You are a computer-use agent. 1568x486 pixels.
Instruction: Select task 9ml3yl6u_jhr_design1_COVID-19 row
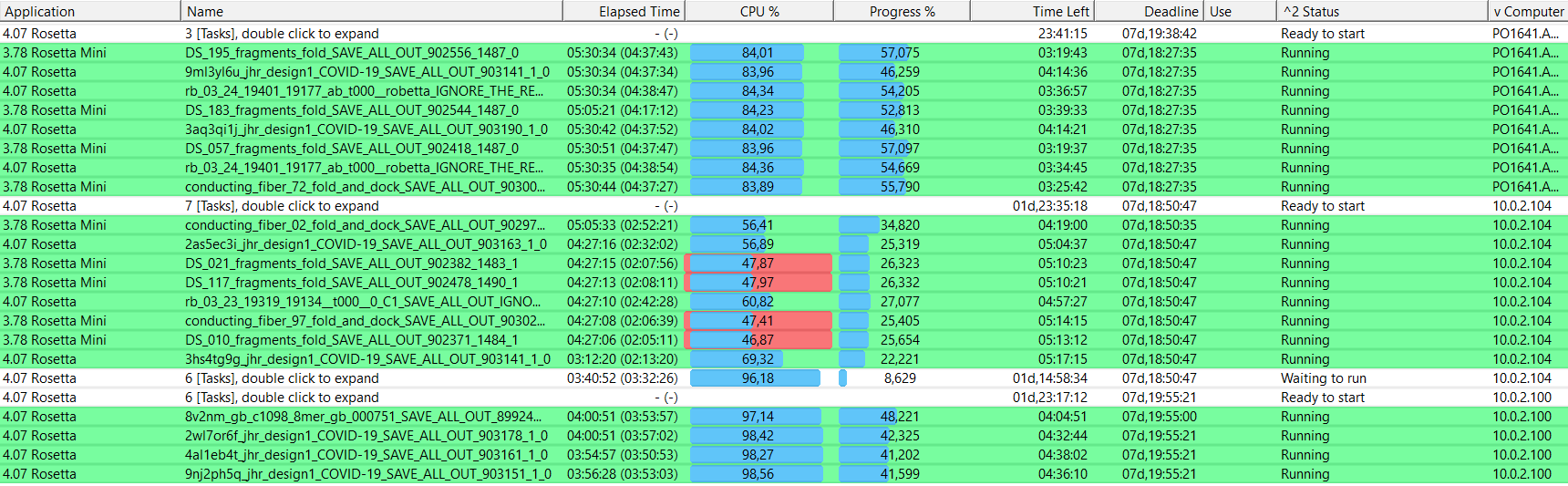tap(784, 72)
